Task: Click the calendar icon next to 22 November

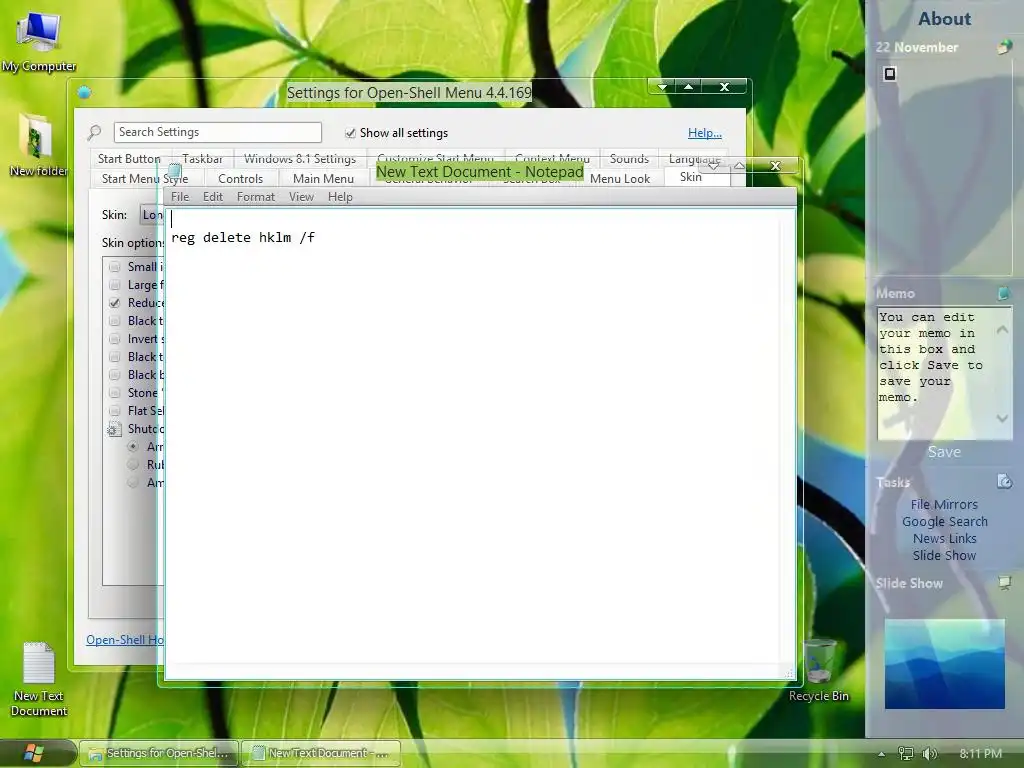Action: pos(1004,47)
